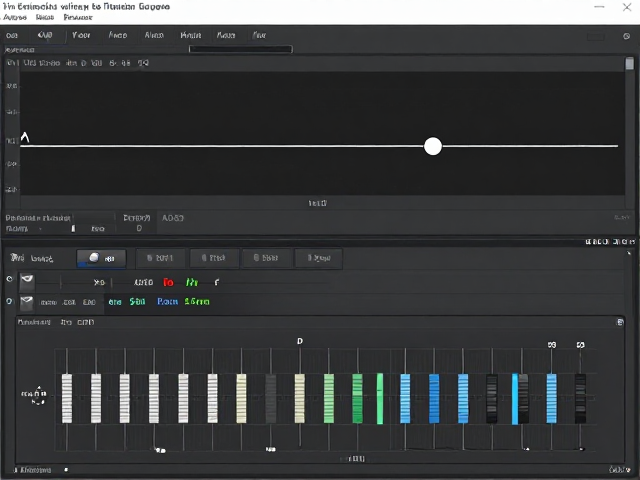640x480 pixels.
Task: Open the third menu in the menu bar
Action: (78, 17)
